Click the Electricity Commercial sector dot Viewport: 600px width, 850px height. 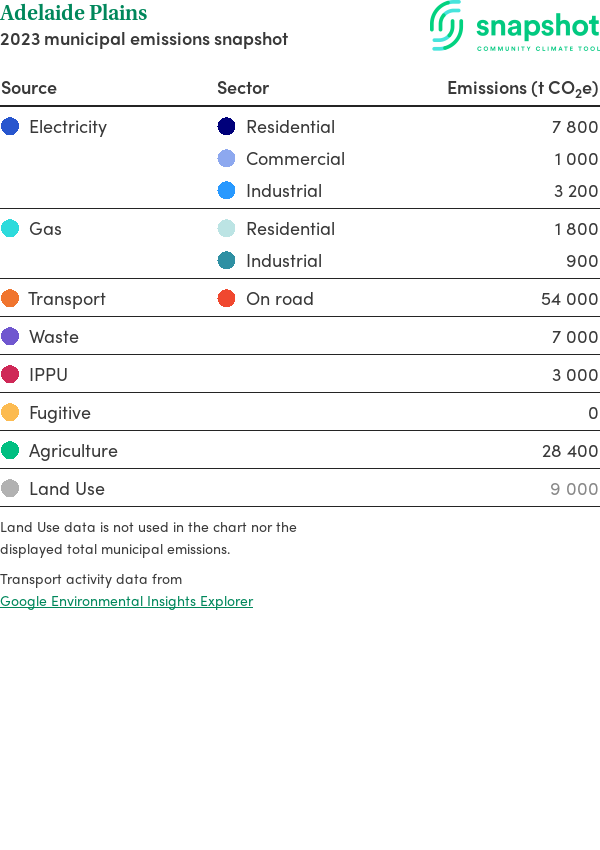(227, 159)
